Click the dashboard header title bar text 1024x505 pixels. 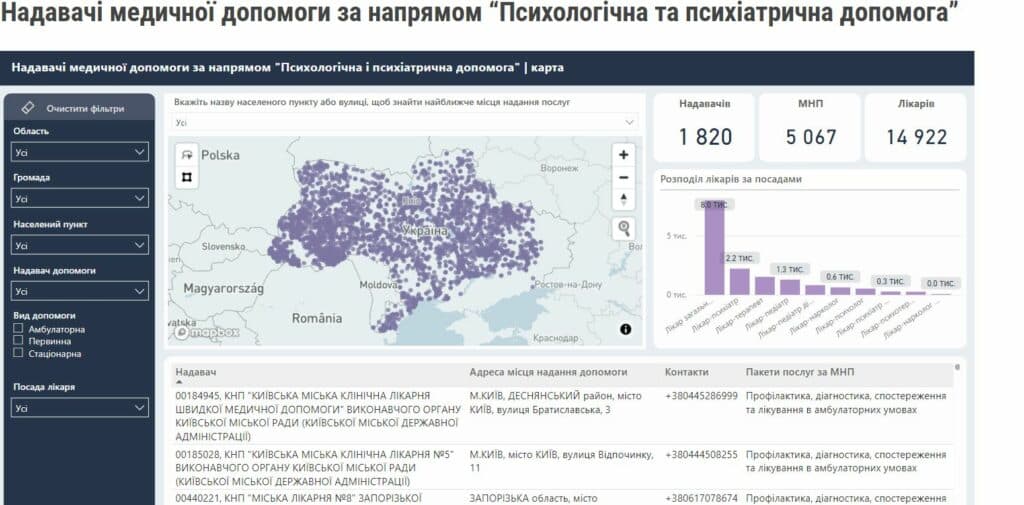coord(287,67)
